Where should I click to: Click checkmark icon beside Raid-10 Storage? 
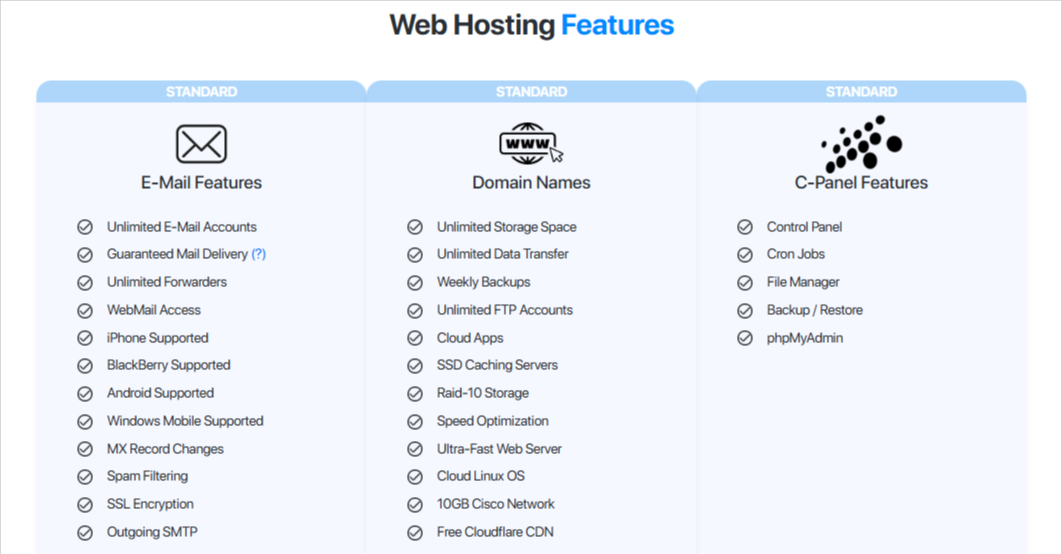coord(415,394)
